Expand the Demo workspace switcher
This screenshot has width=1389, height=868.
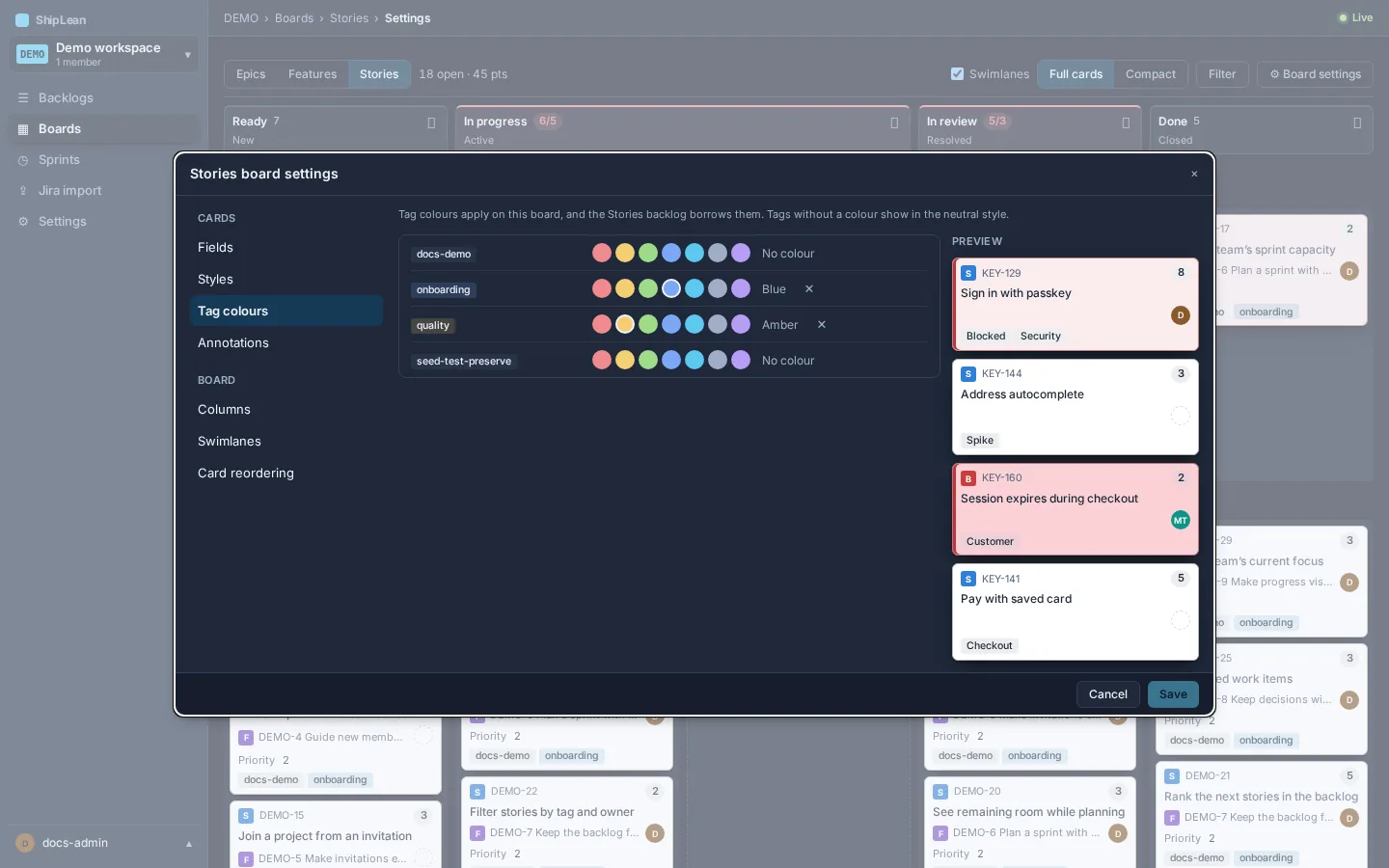[104, 54]
